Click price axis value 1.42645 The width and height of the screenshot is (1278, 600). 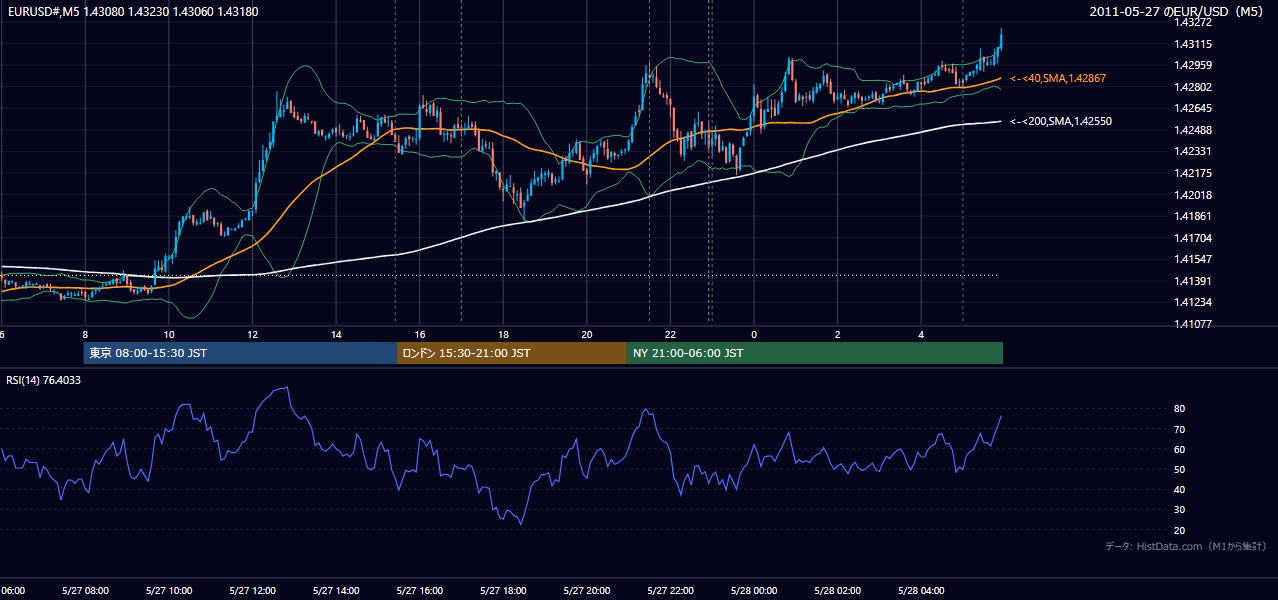[x=1193, y=108]
